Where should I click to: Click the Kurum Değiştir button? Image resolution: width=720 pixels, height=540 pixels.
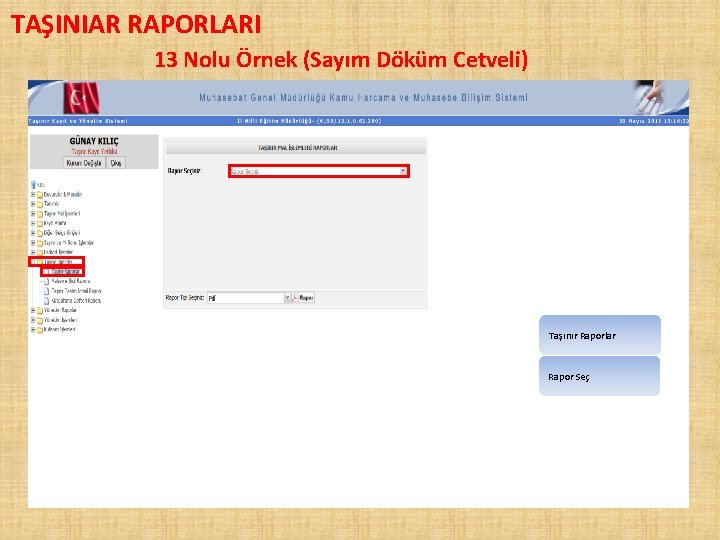[x=84, y=163]
